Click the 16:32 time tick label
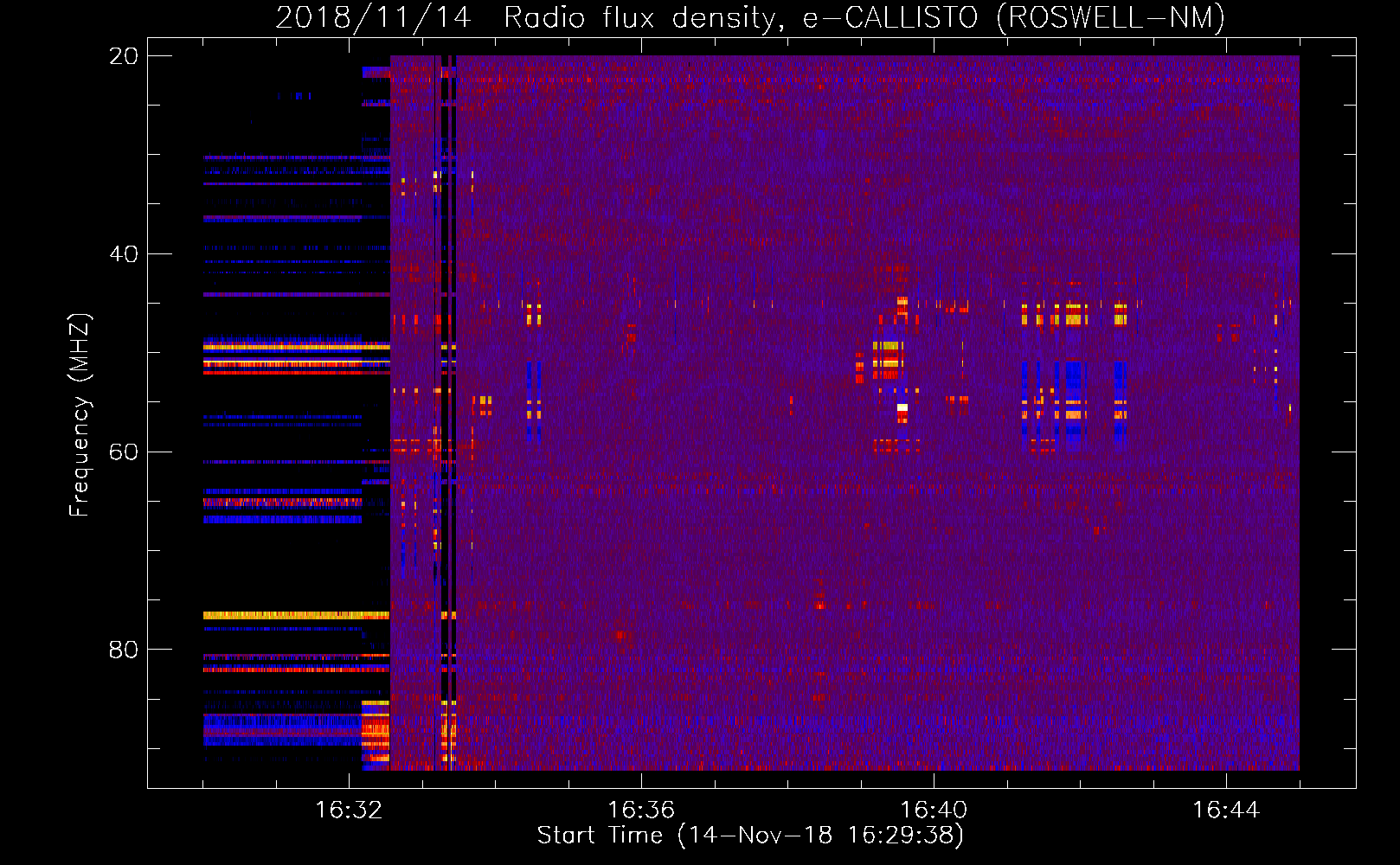The width and height of the screenshot is (1400, 865). [x=349, y=811]
